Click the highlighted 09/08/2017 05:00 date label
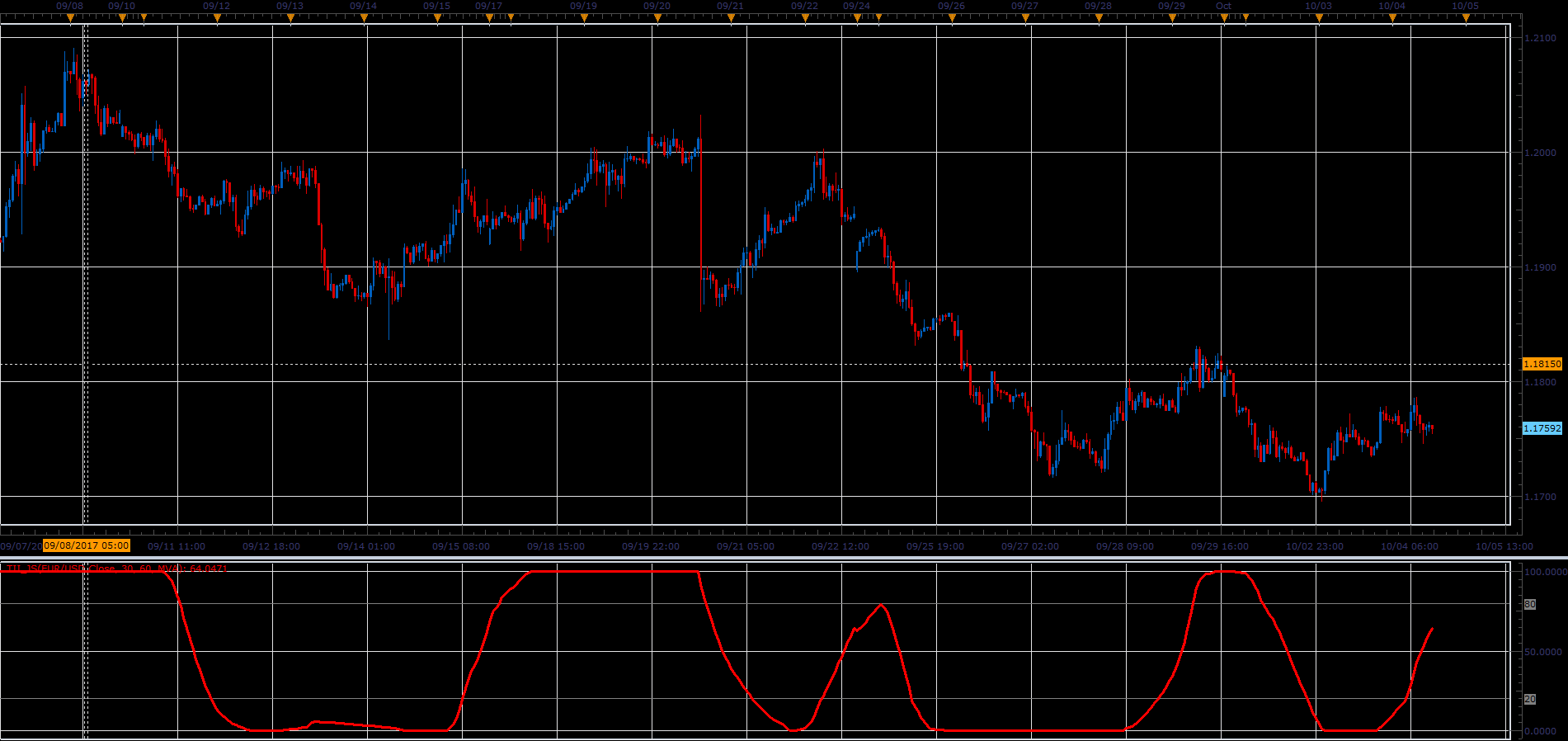 point(87,545)
